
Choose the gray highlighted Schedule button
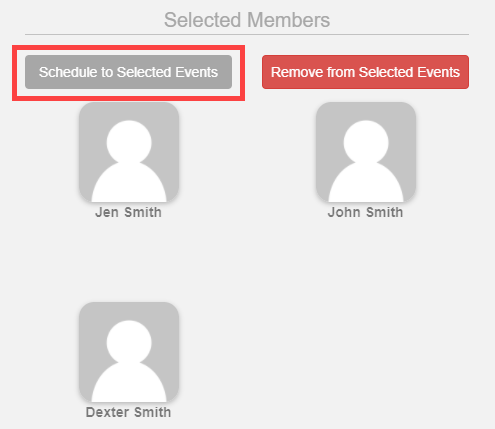[x=128, y=72]
